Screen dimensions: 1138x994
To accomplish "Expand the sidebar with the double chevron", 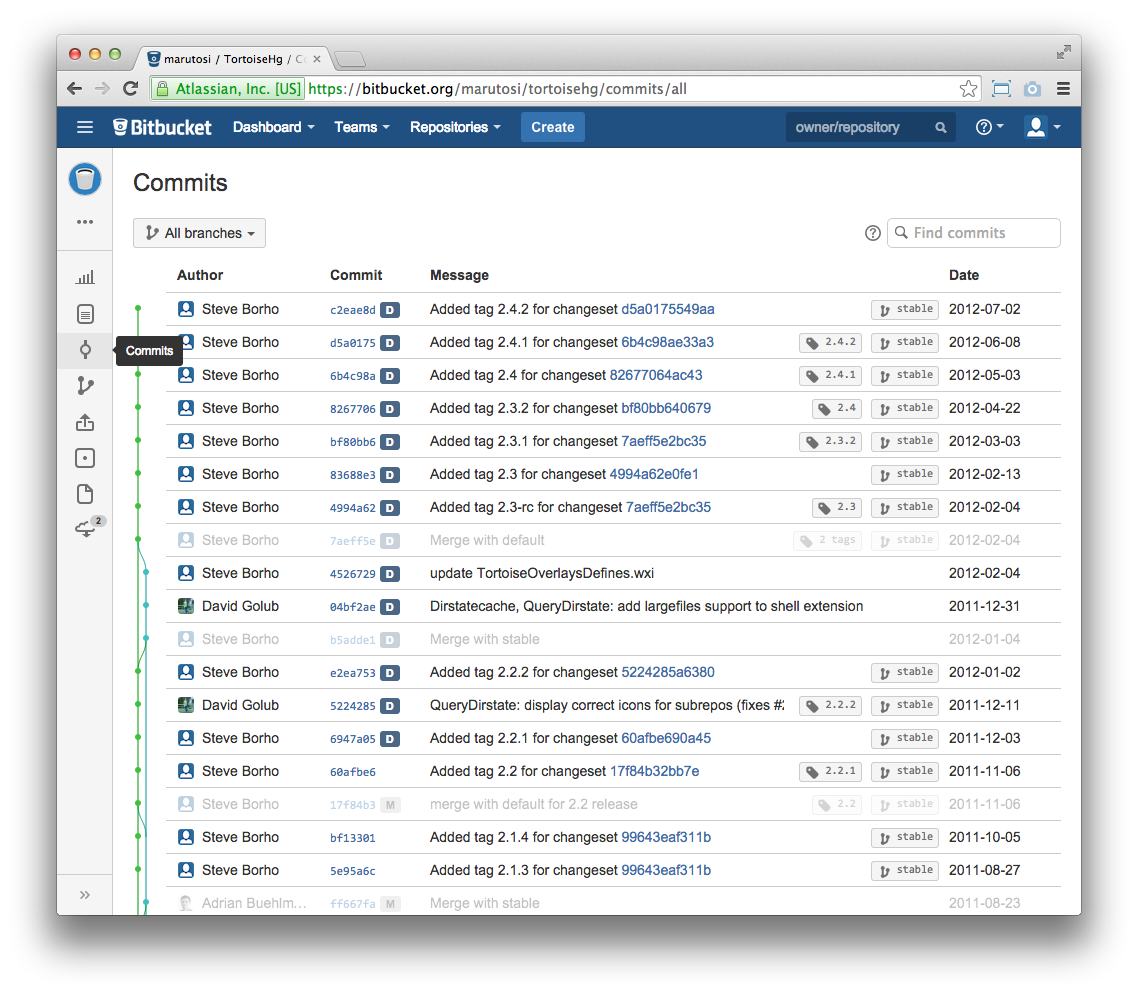I will (x=85, y=895).
